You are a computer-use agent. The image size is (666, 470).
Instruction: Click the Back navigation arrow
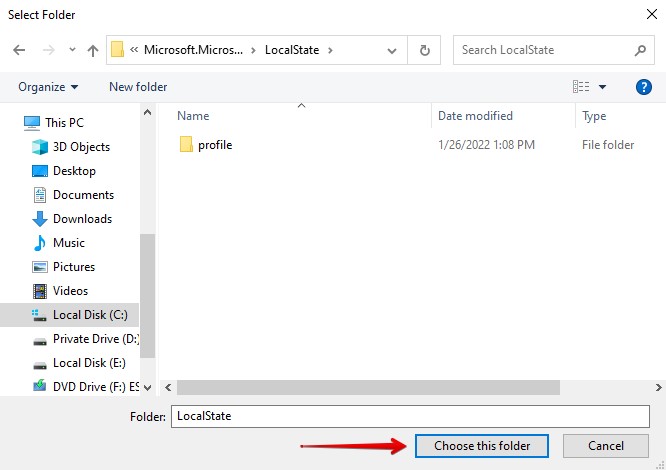pyautogui.click(x=21, y=50)
